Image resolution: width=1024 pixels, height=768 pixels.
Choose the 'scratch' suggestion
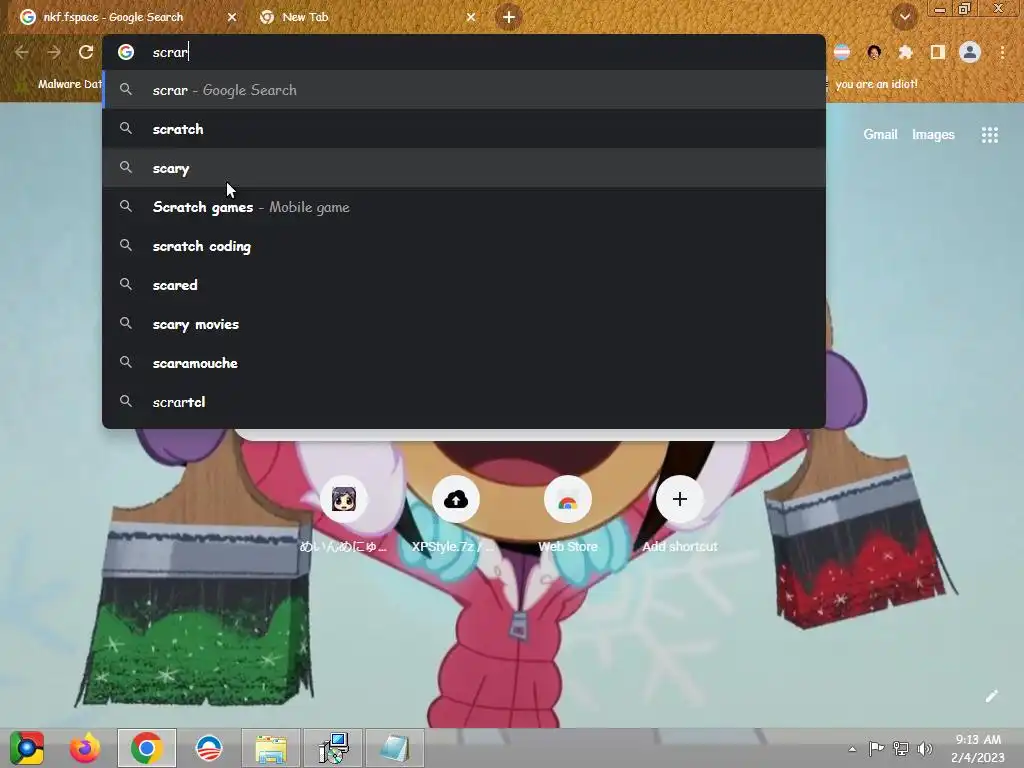[464, 129]
